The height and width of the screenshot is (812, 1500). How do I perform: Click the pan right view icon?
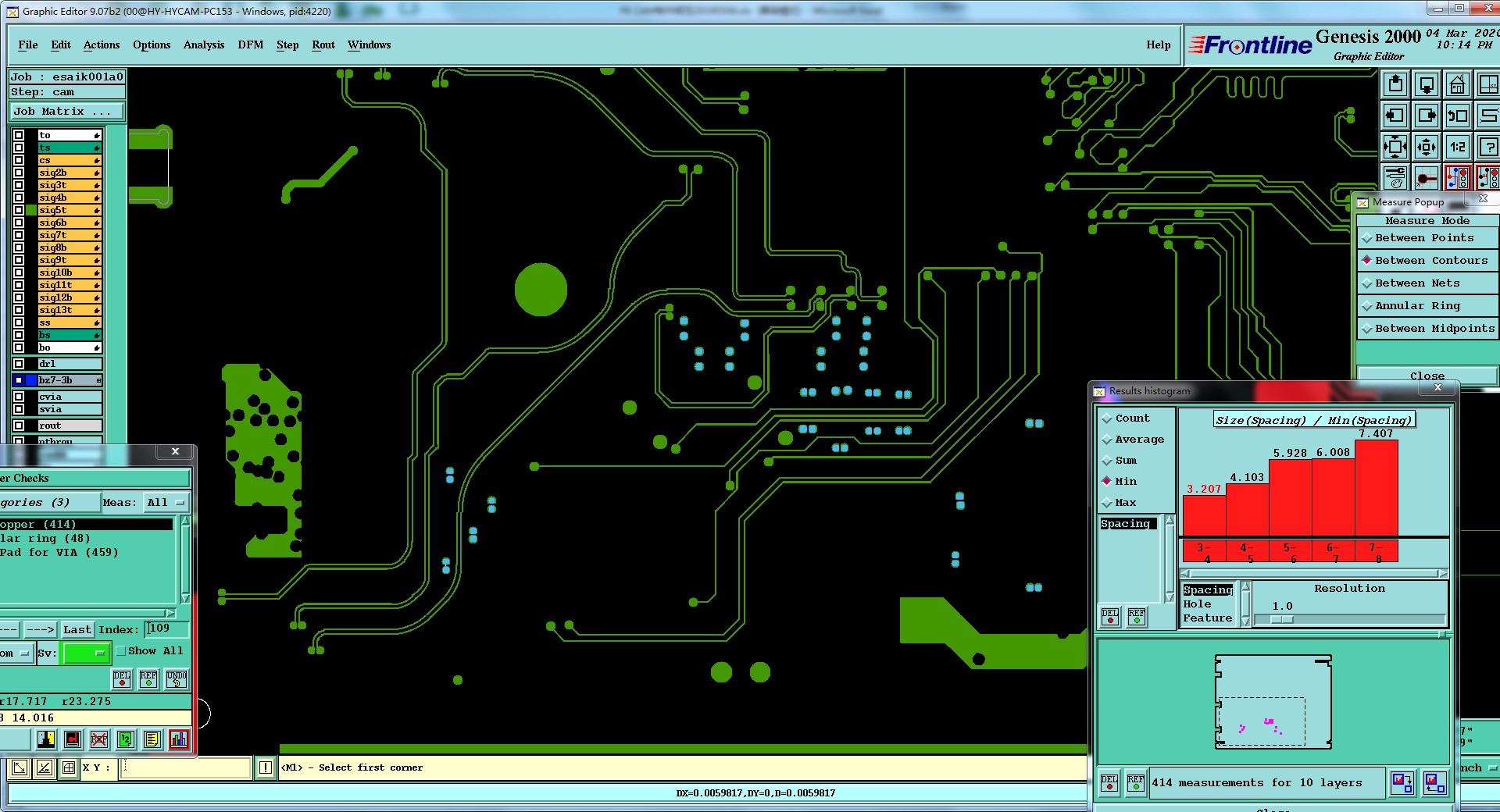point(1427,116)
